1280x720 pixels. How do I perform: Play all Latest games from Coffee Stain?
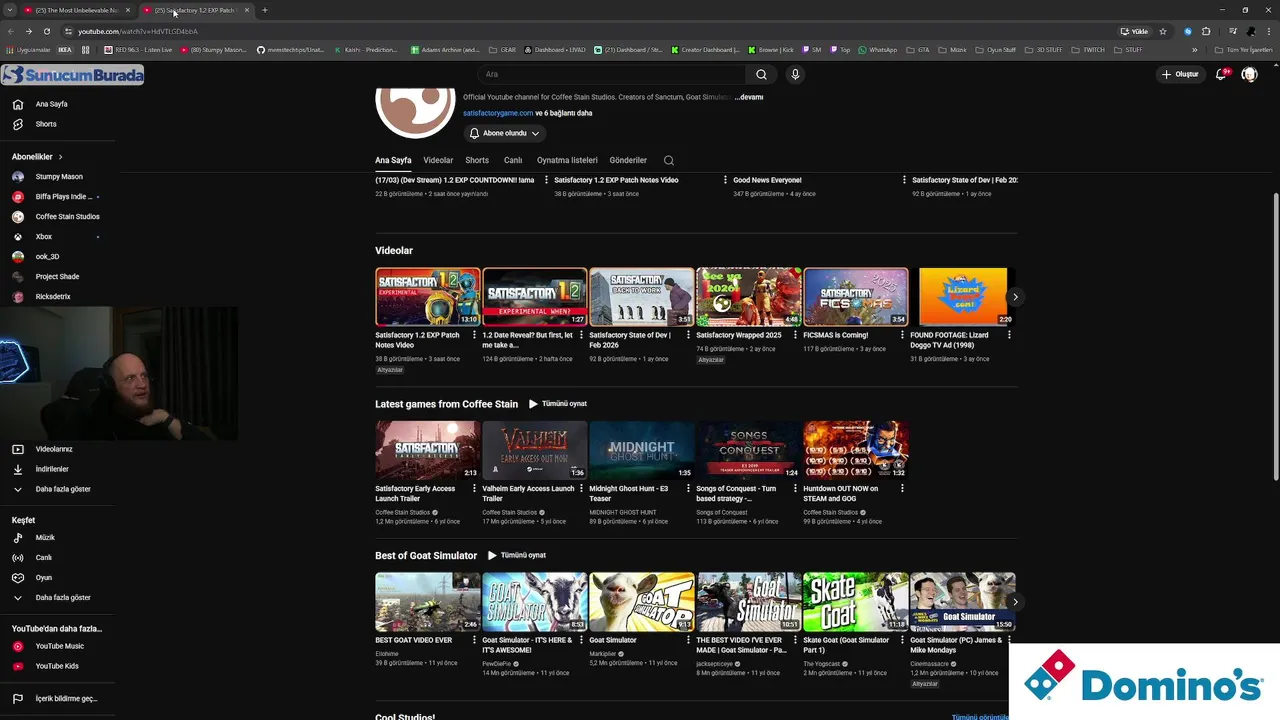(558, 404)
